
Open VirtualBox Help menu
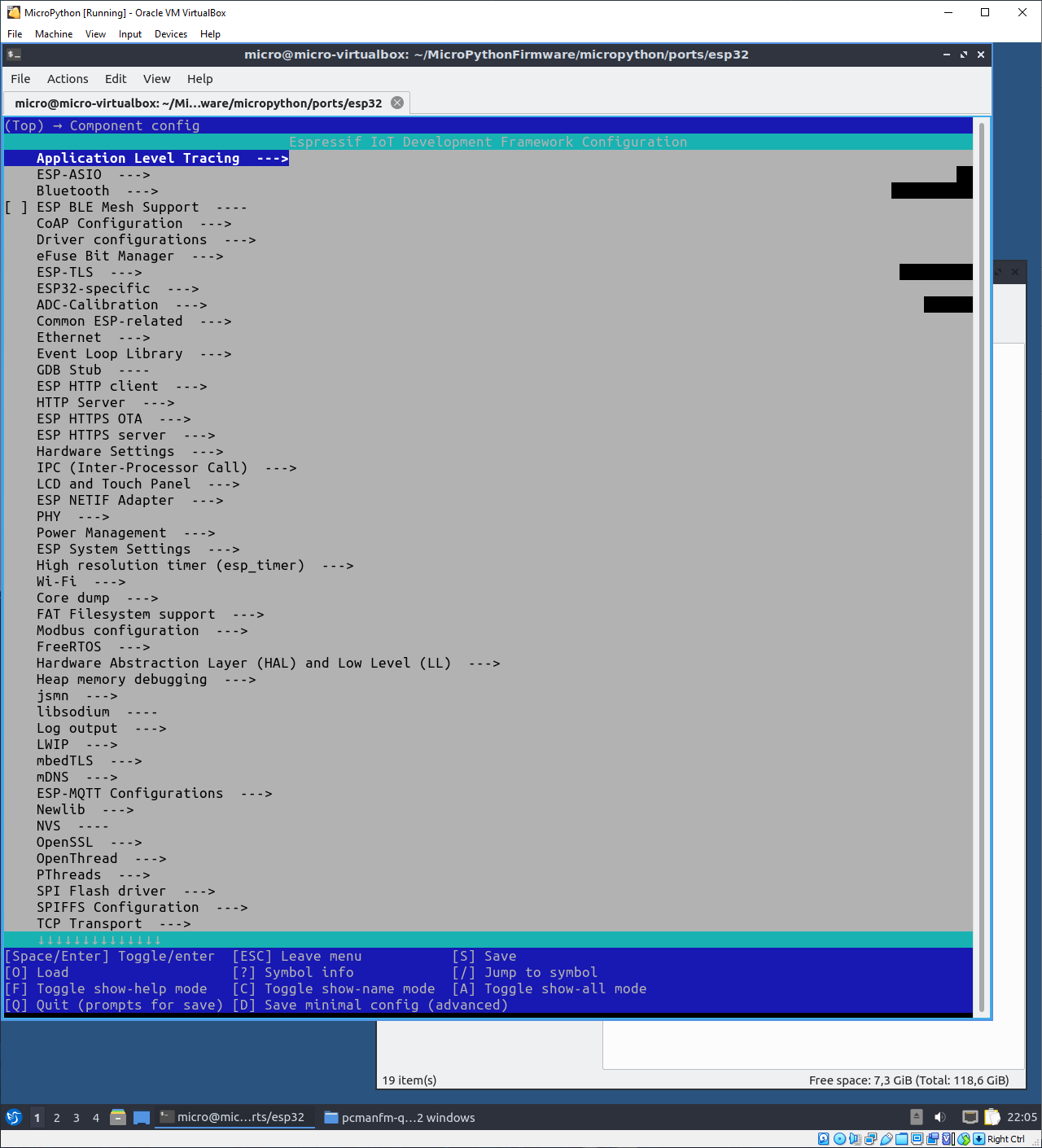pyautogui.click(x=210, y=34)
